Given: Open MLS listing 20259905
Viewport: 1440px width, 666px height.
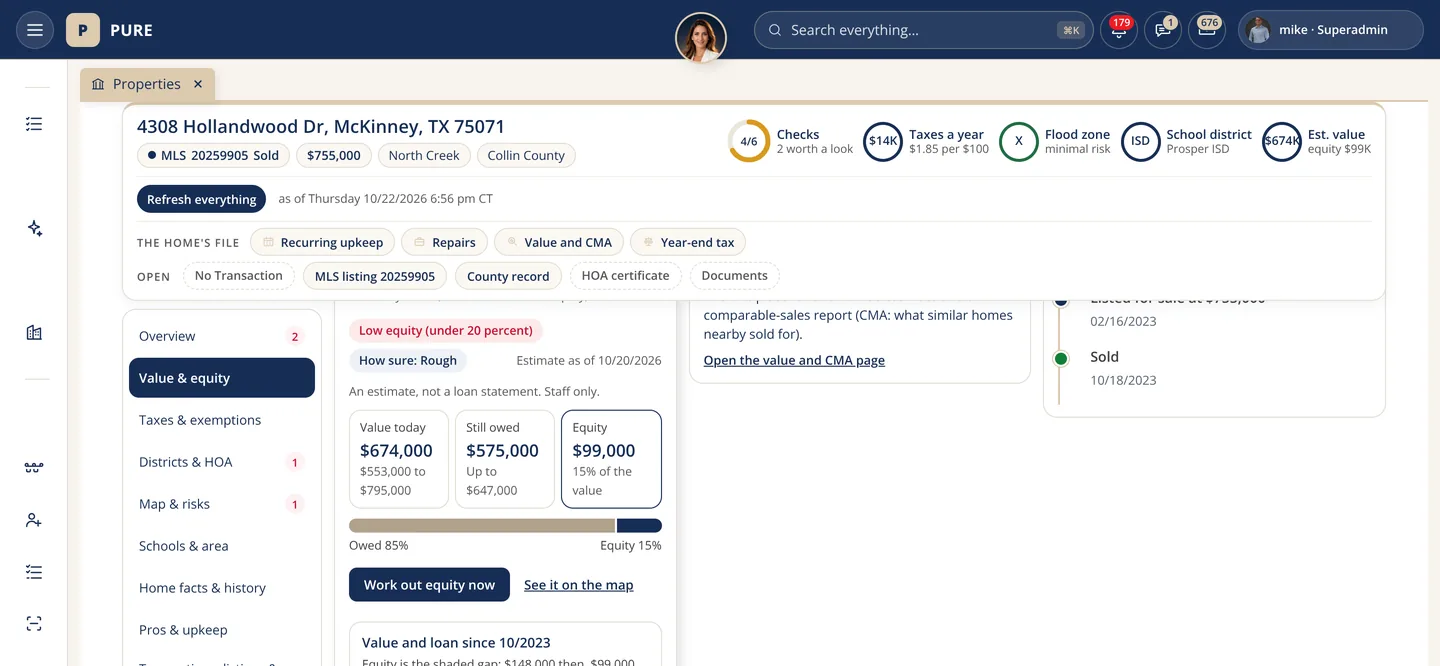Looking at the screenshot, I should point(375,276).
